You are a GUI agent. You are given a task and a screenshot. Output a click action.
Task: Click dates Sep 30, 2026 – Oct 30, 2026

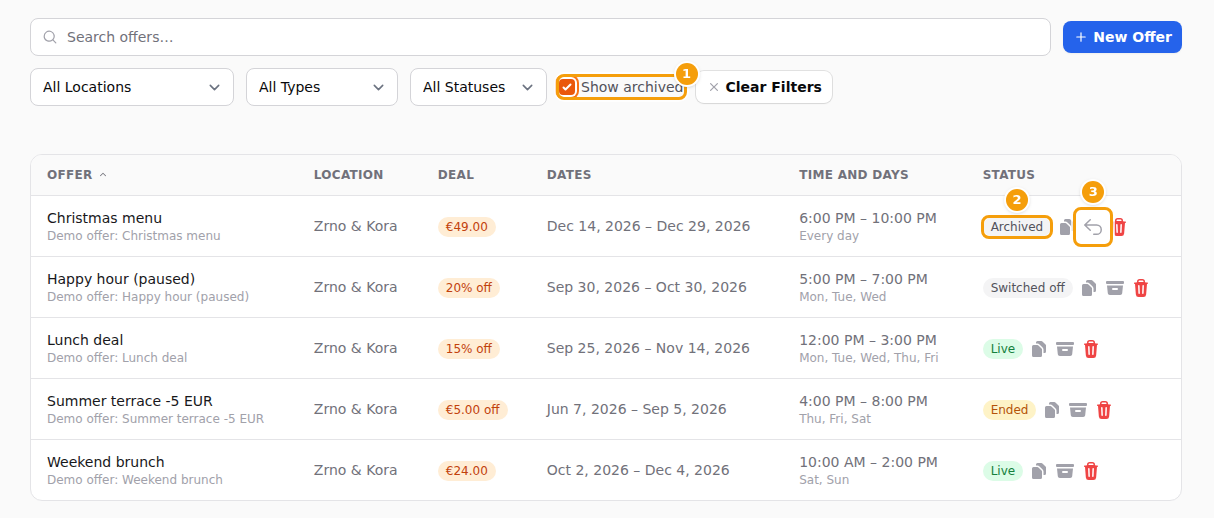(x=647, y=288)
